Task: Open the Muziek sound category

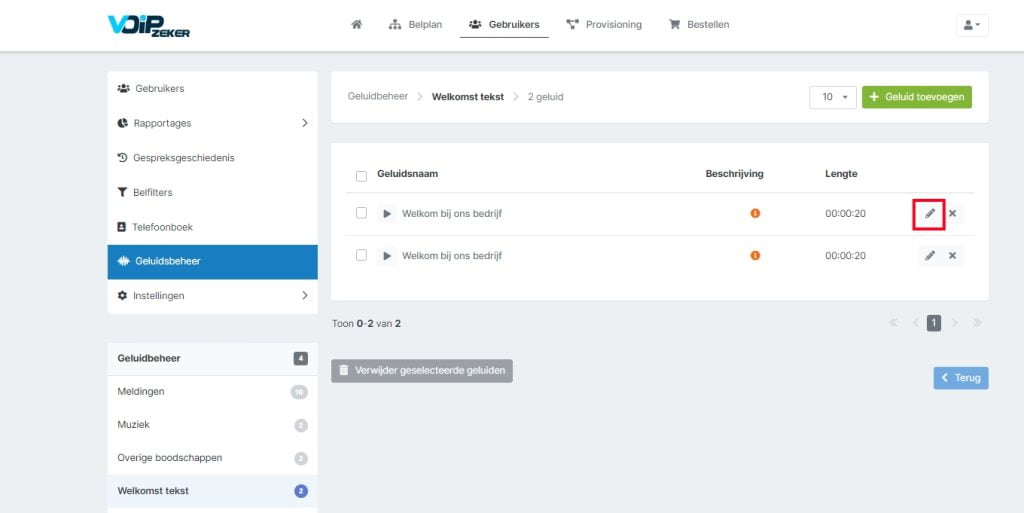Action: pos(212,425)
